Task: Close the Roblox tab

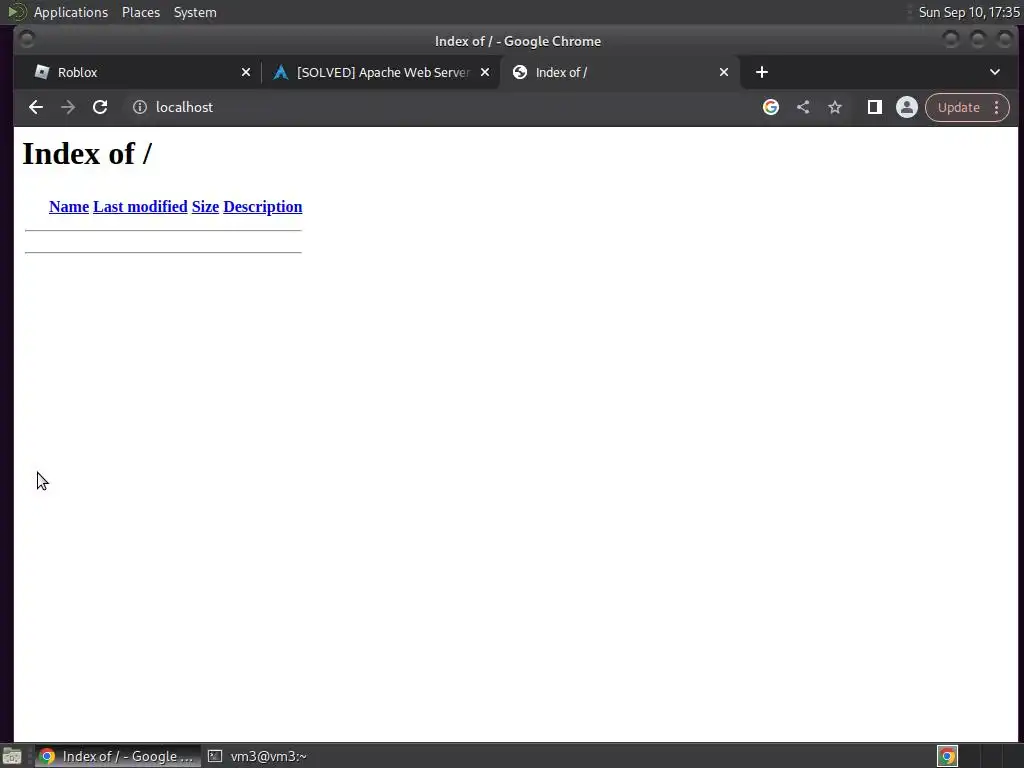Action: (x=246, y=72)
